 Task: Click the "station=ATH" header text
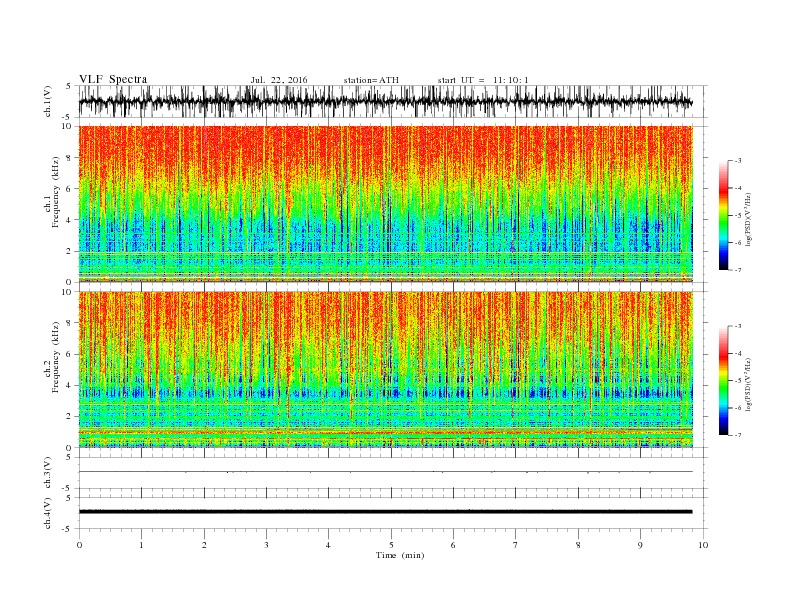click(371, 80)
